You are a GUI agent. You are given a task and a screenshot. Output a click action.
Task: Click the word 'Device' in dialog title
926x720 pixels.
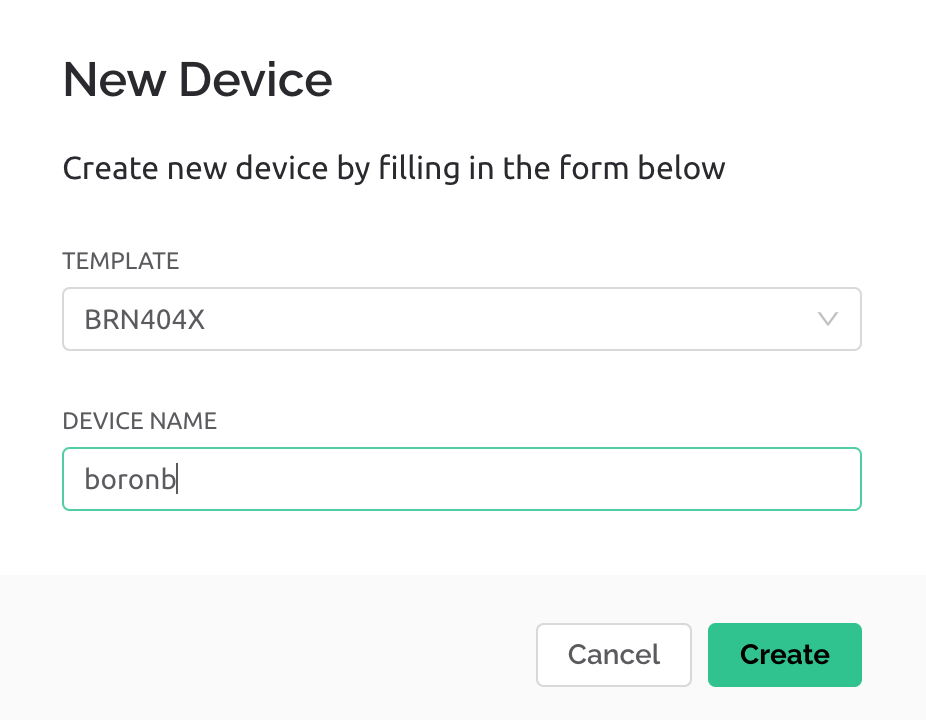tap(255, 79)
